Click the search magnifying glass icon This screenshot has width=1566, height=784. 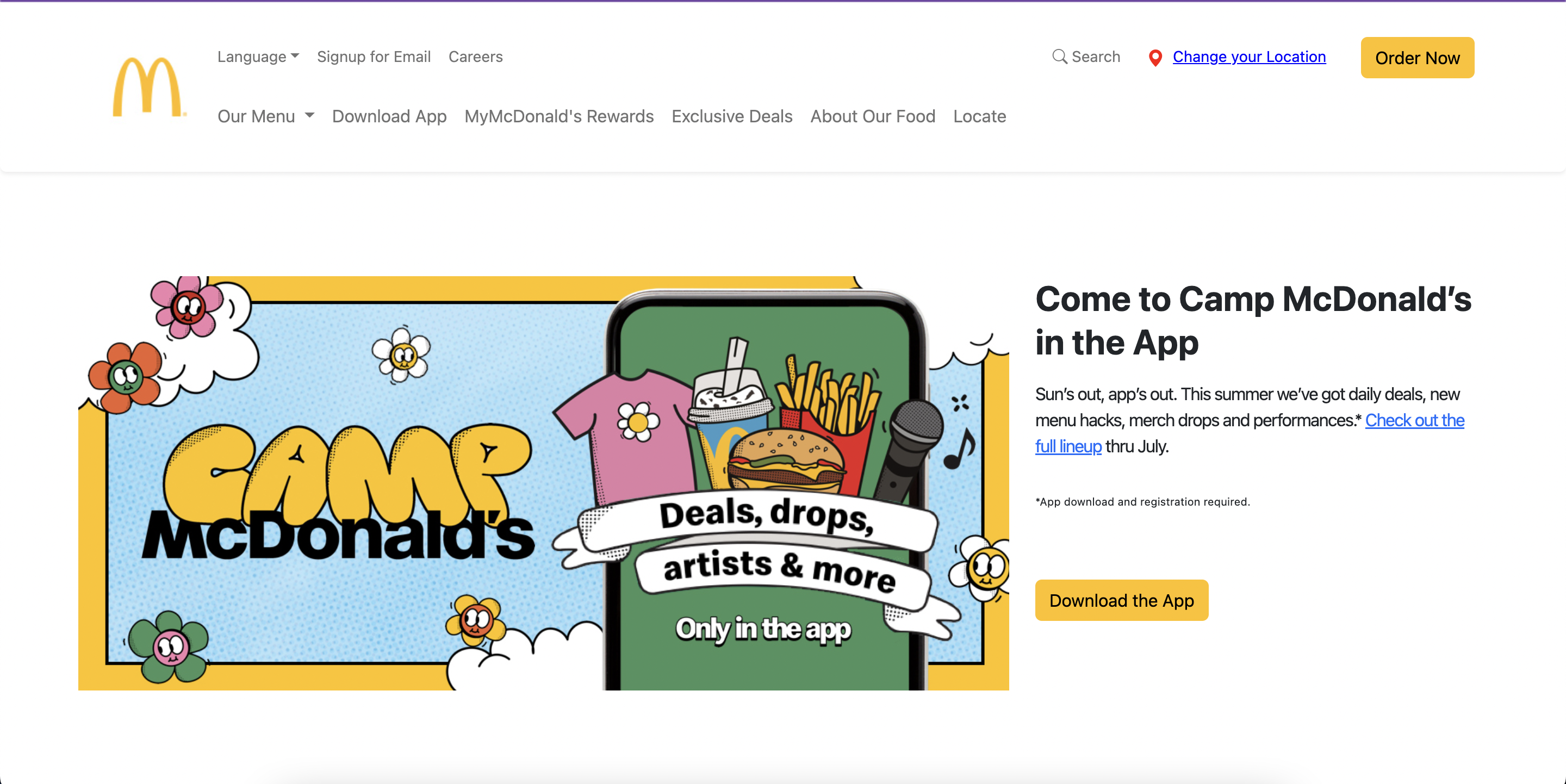tap(1060, 57)
